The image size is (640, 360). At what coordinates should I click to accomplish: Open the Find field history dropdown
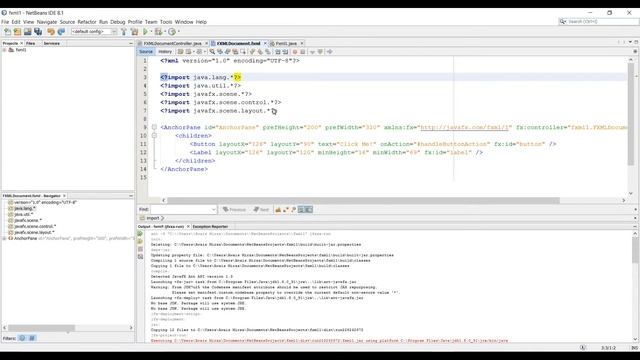[213, 209]
